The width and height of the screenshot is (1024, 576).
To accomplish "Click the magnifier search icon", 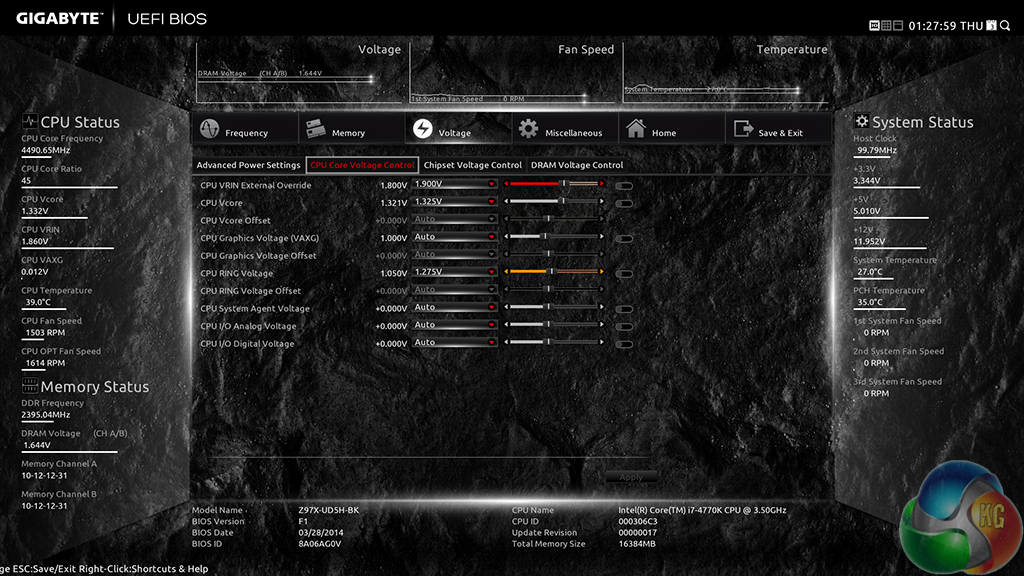I will [x=1005, y=25].
